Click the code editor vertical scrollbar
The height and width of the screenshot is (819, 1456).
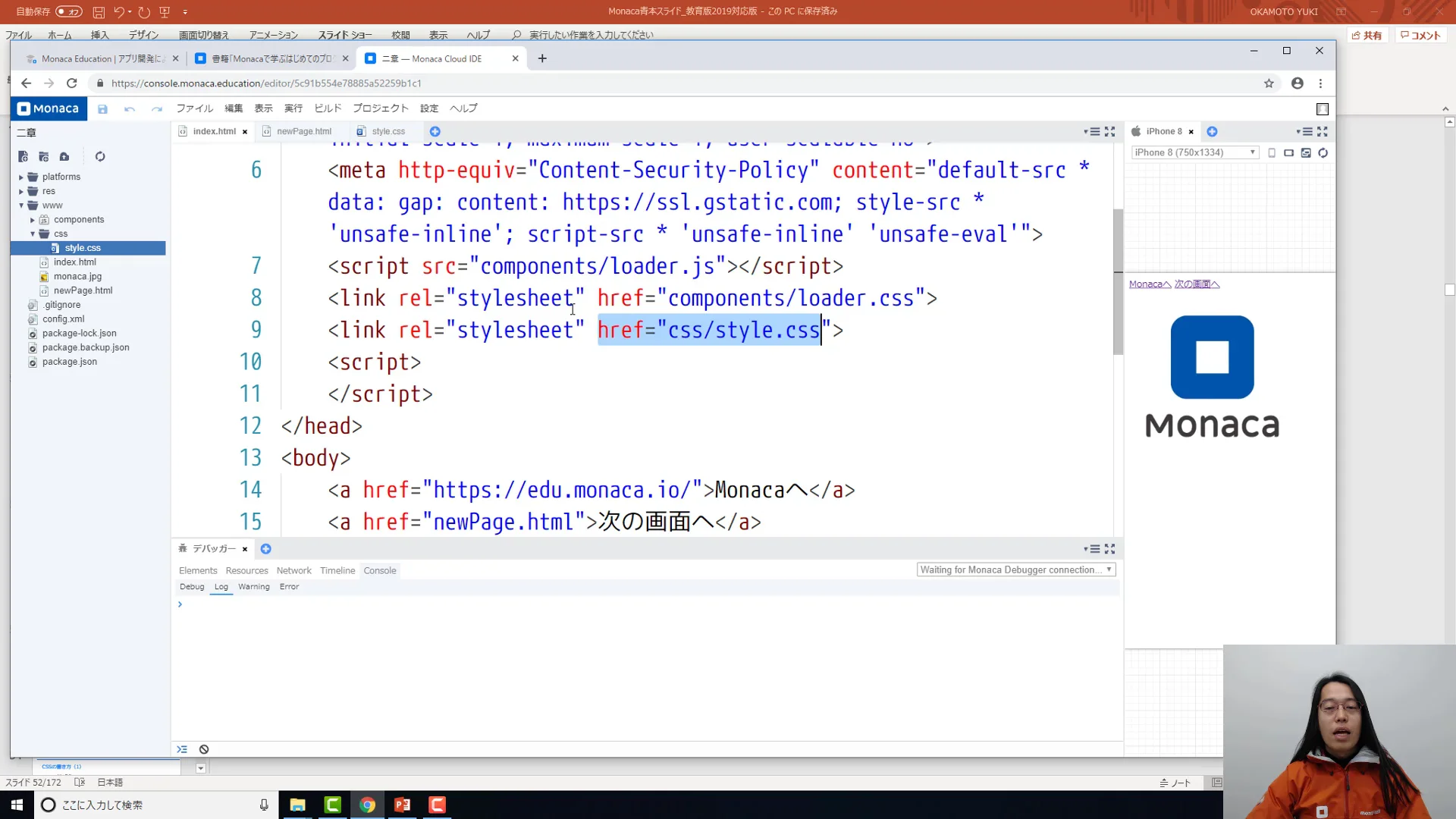(1118, 282)
